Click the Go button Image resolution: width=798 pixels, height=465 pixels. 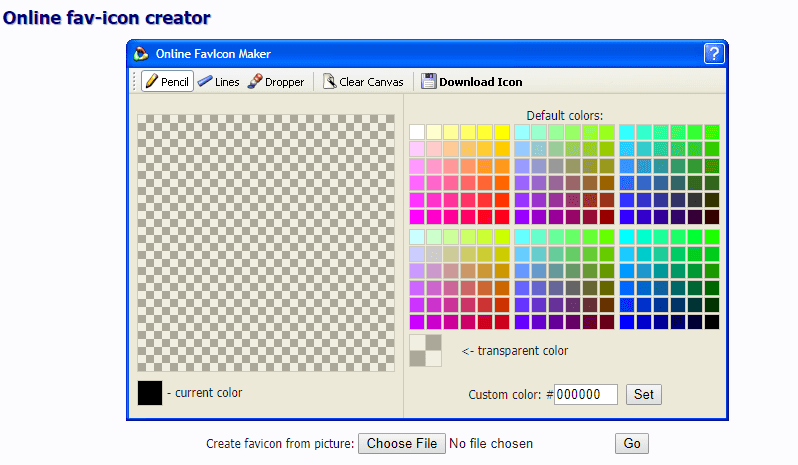click(632, 444)
